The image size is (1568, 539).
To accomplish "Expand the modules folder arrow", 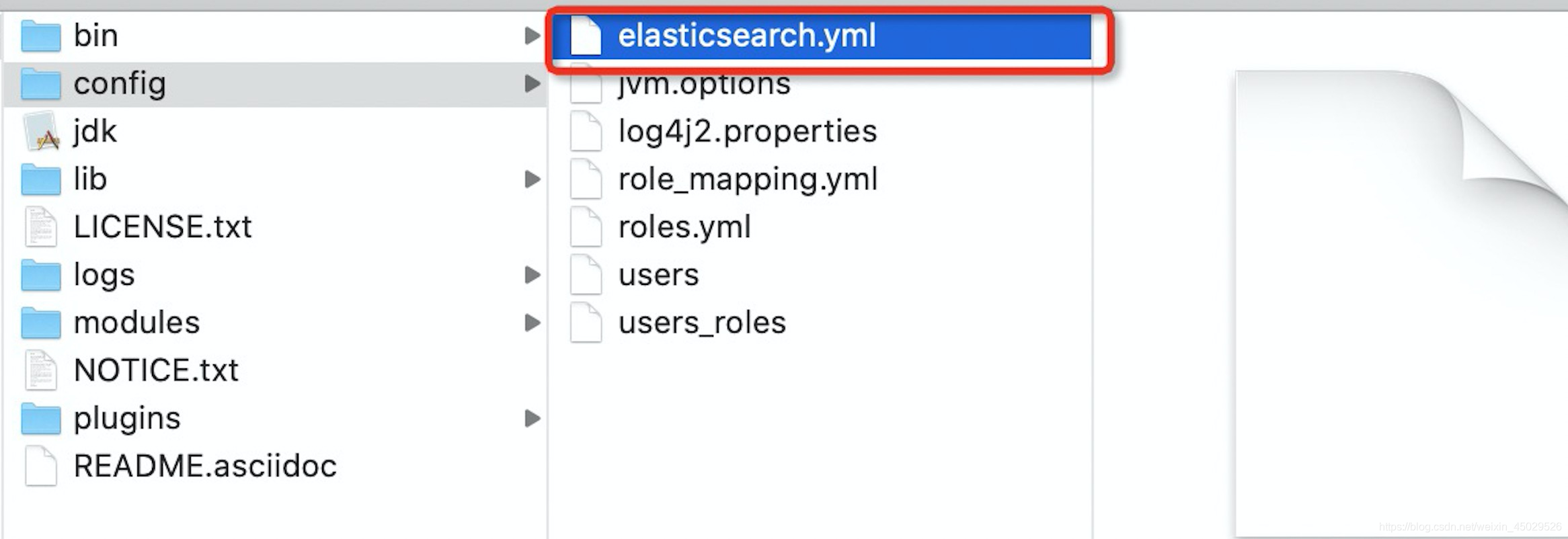I will pyautogui.click(x=533, y=323).
